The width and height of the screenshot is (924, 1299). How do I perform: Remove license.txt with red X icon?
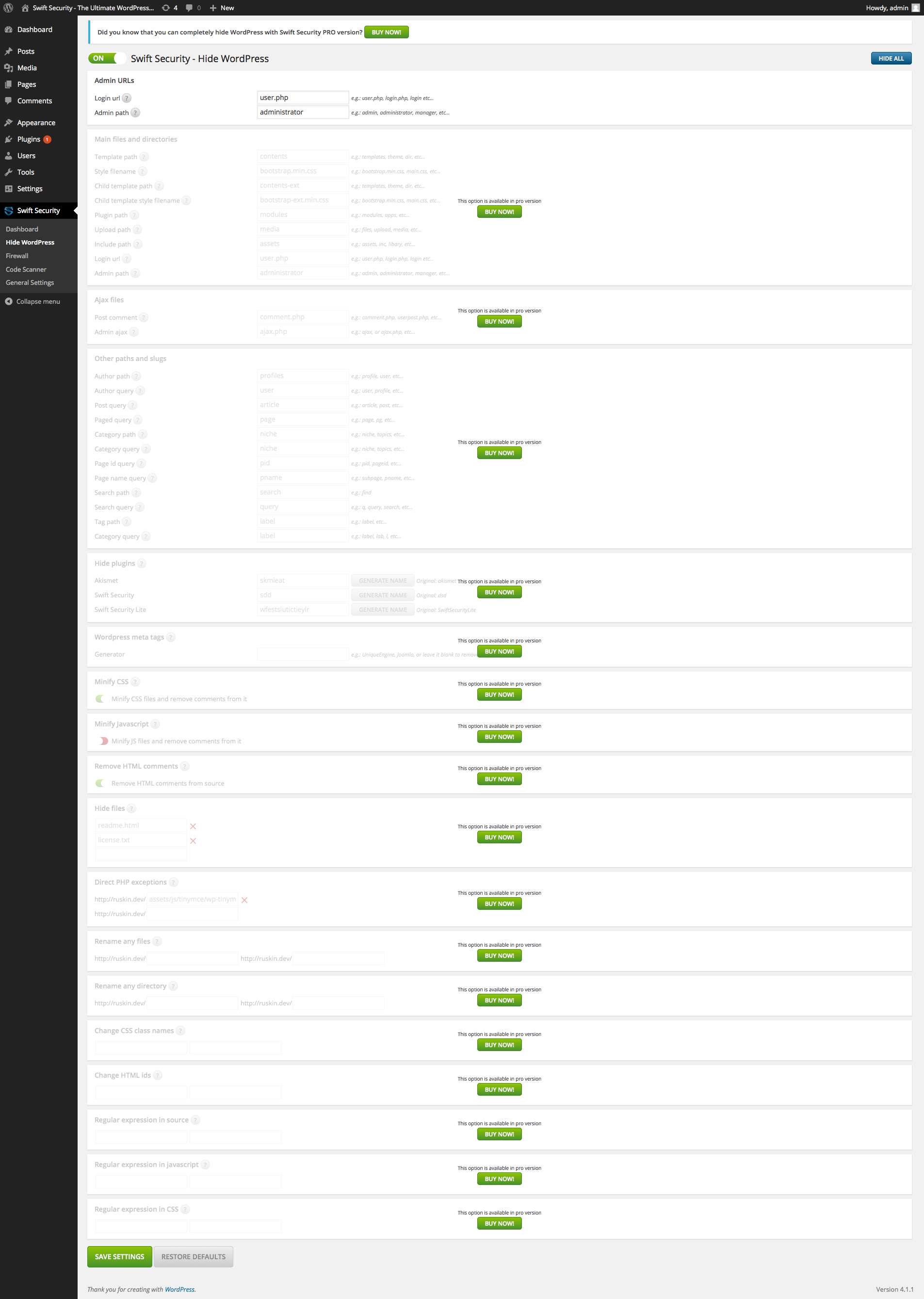click(x=193, y=841)
